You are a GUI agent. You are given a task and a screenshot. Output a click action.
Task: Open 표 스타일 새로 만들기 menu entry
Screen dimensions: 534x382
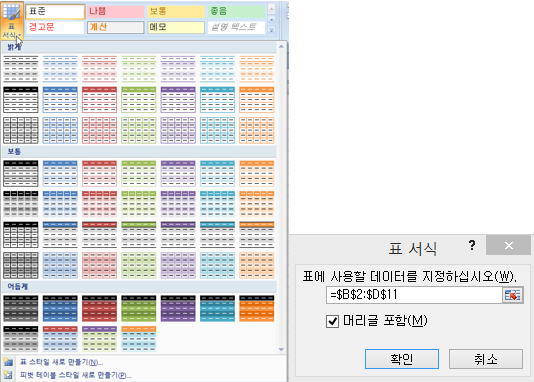click(x=61, y=362)
